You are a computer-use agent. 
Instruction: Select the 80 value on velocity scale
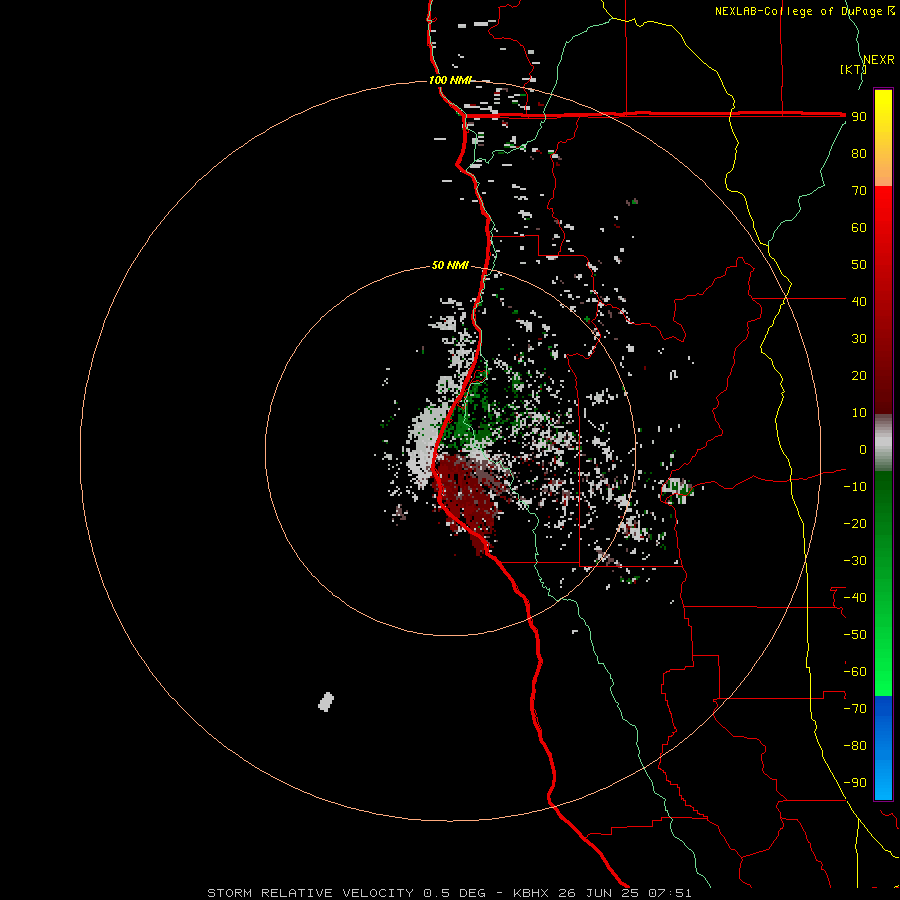click(859, 153)
